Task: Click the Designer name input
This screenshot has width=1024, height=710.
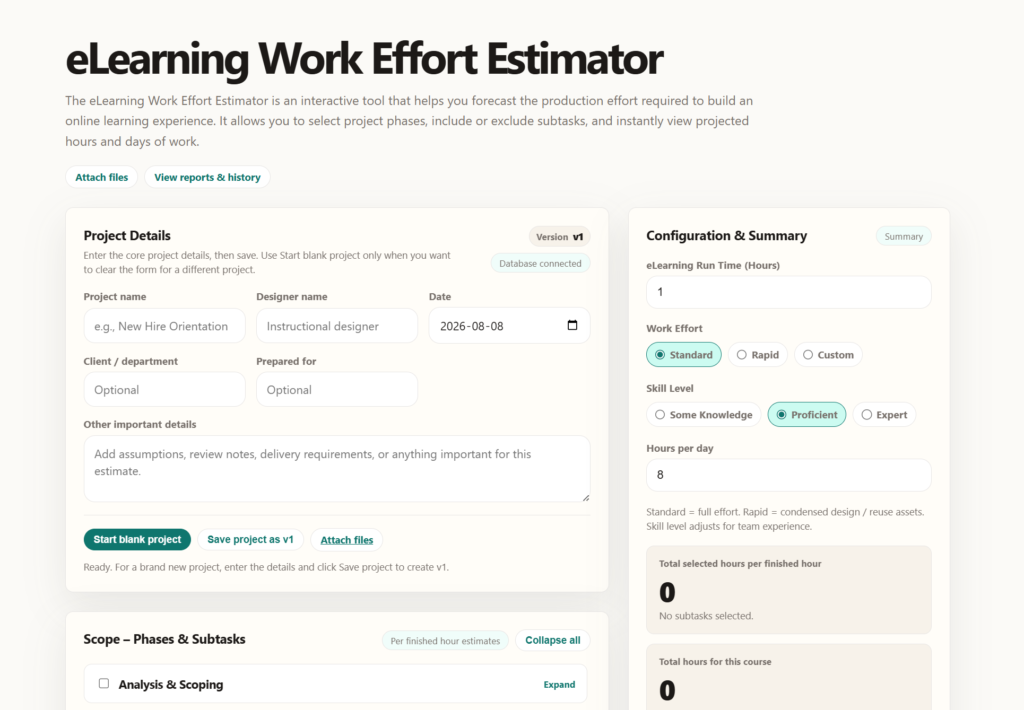Action: (x=337, y=326)
